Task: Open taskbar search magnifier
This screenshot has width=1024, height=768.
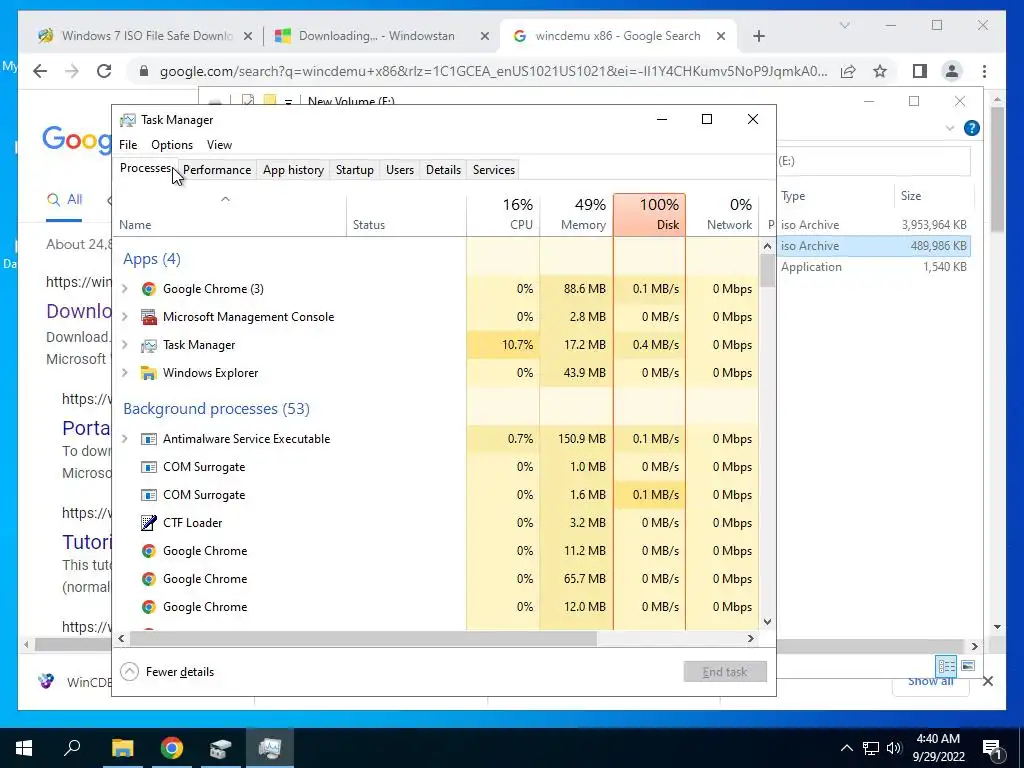Action: click(x=72, y=747)
